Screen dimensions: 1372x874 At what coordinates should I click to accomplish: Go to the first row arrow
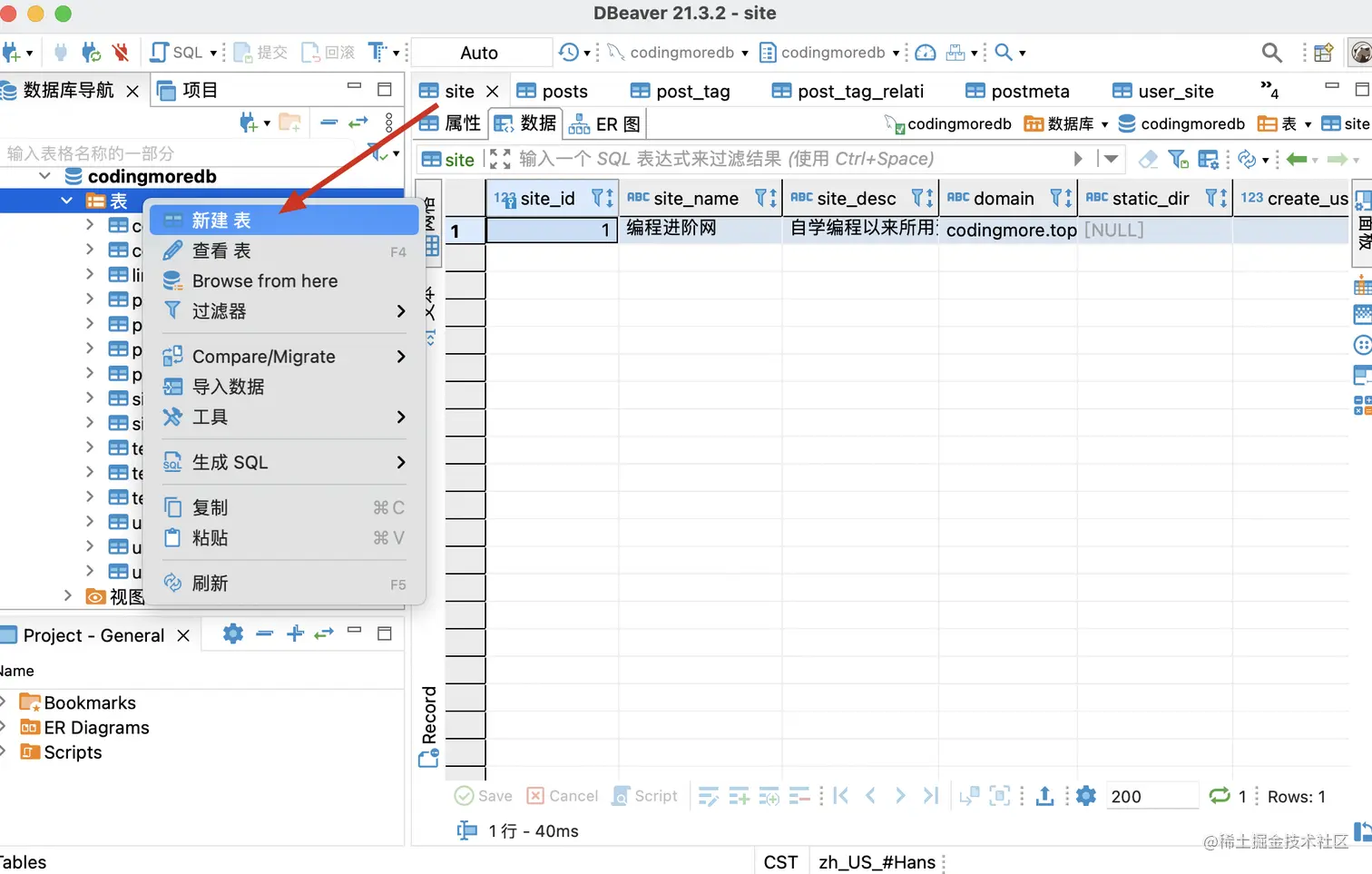click(x=841, y=796)
